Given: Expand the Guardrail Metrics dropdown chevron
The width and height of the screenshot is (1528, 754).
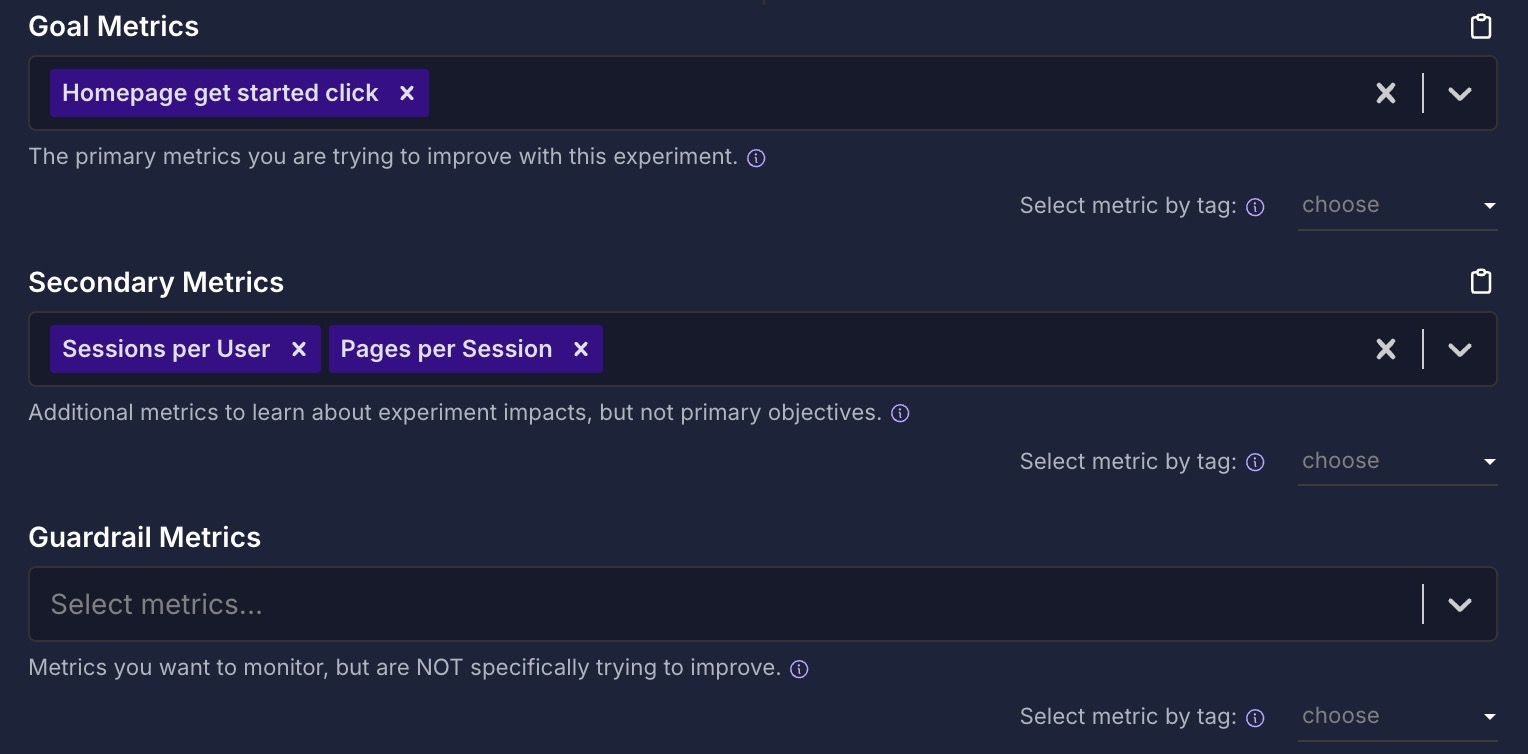Looking at the screenshot, I should click(x=1460, y=604).
